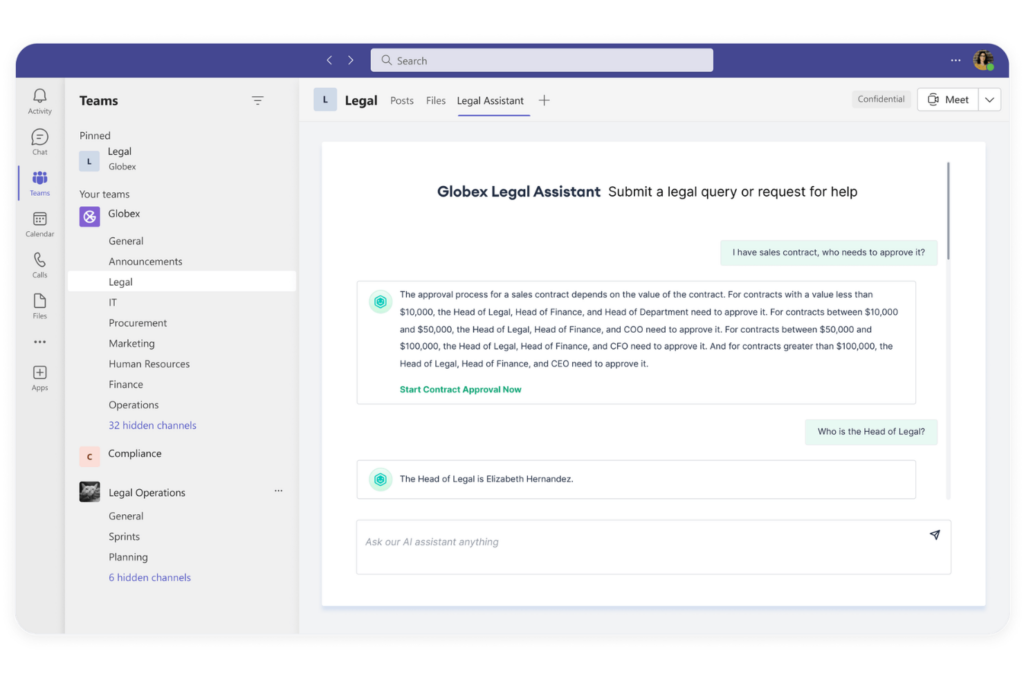Open the Planning channel

(x=128, y=557)
